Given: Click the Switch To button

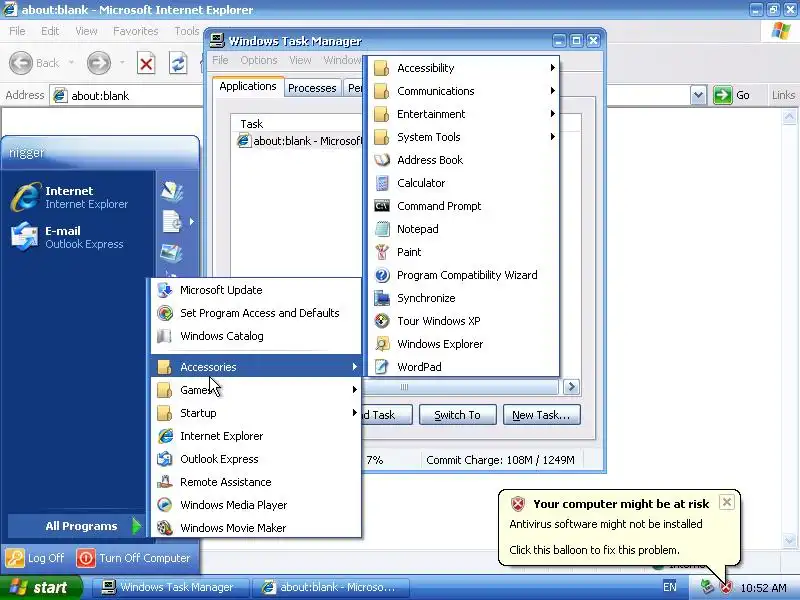Looking at the screenshot, I should click(x=457, y=415).
